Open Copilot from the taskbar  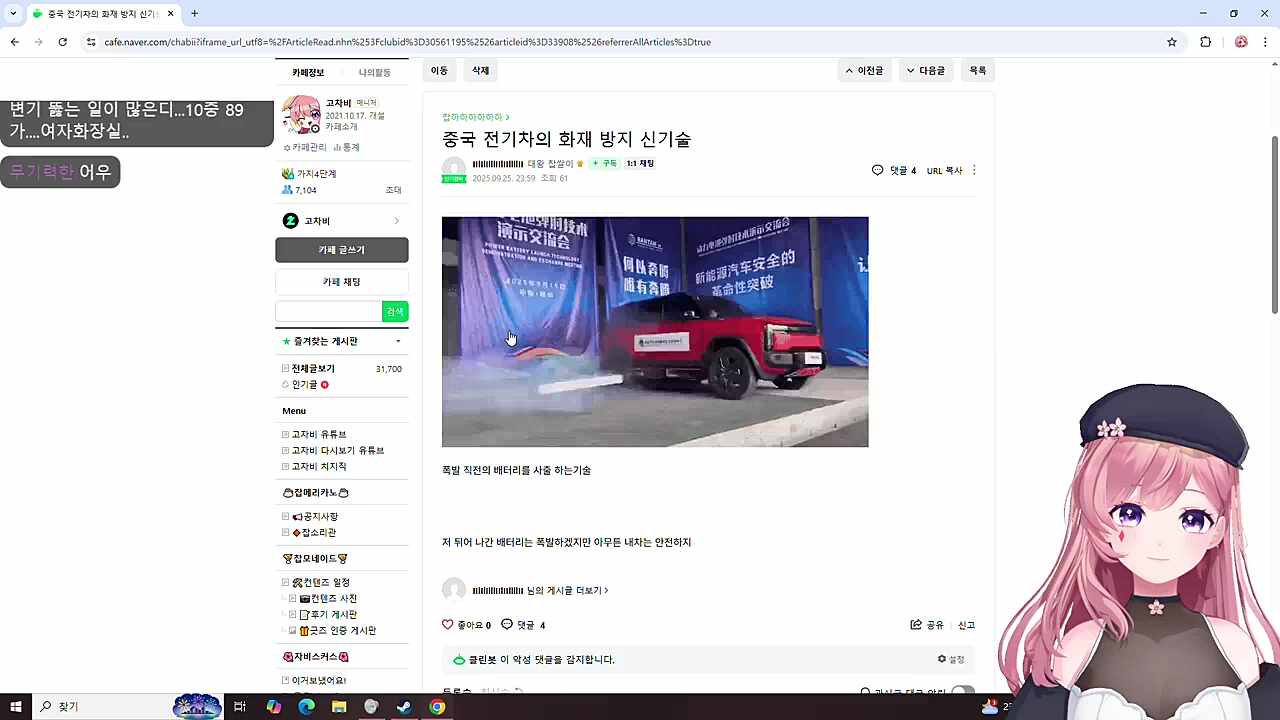[x=274, y=707]
